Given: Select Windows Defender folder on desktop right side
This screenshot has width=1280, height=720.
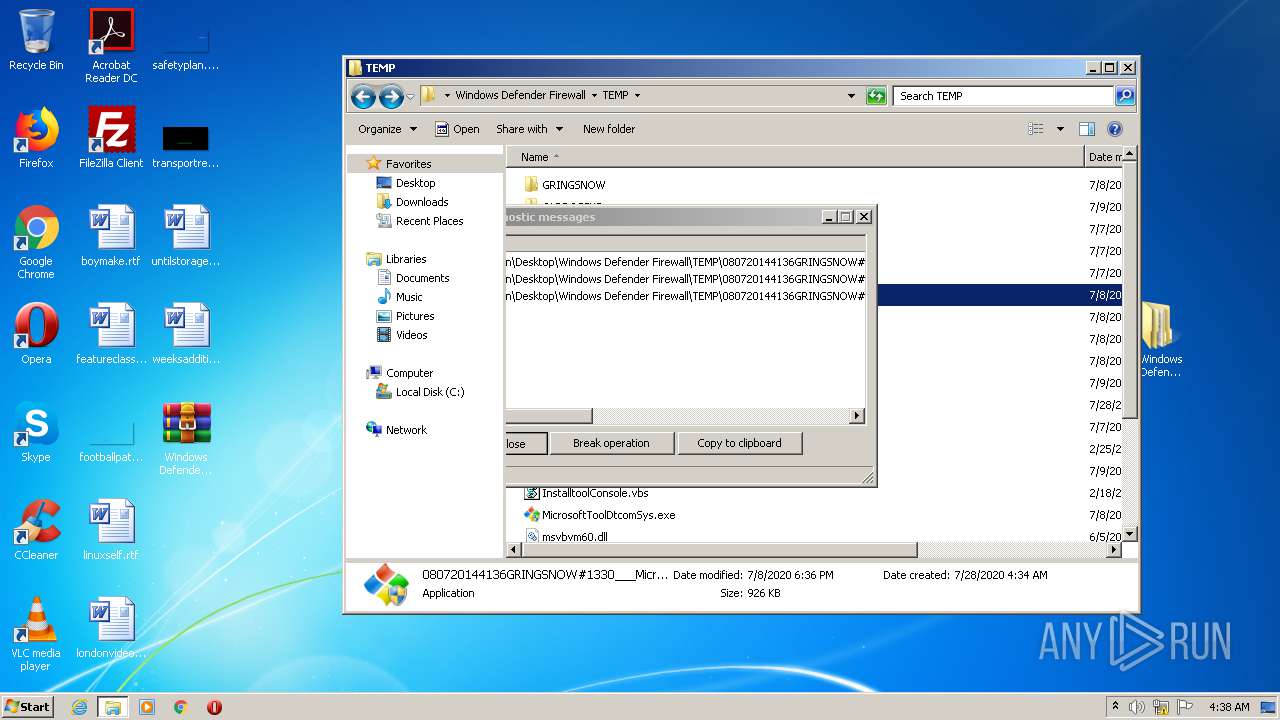Looking at the screenshot, I should tap(1160, 340).
